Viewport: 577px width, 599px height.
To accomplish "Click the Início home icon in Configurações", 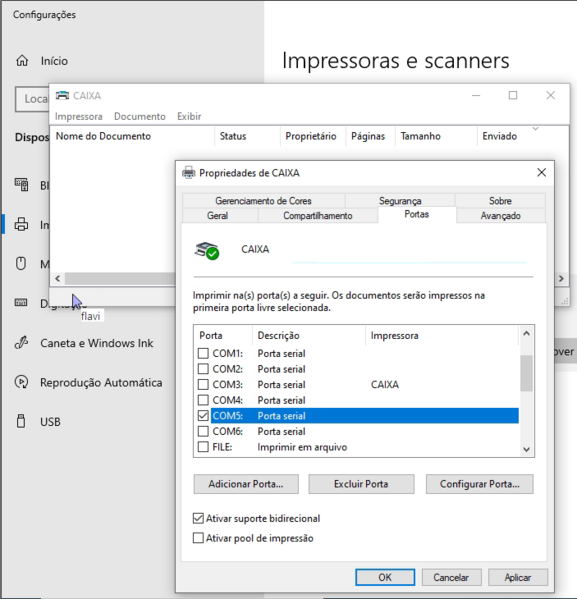I will pyautogui.click(x=22, y=60).
